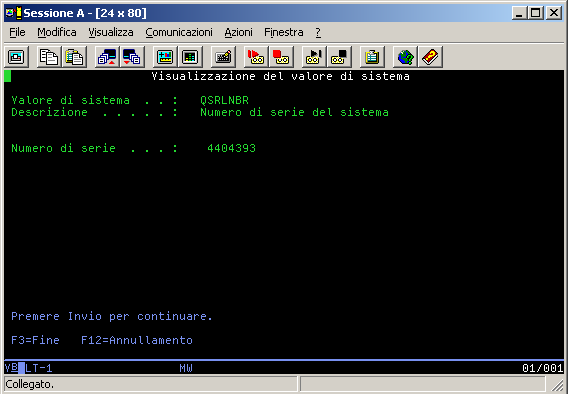Image resolution: width=568 pixels, height=394 pixels.
Task: Click the clipboard toolbar icon
Action: [372, 57]
